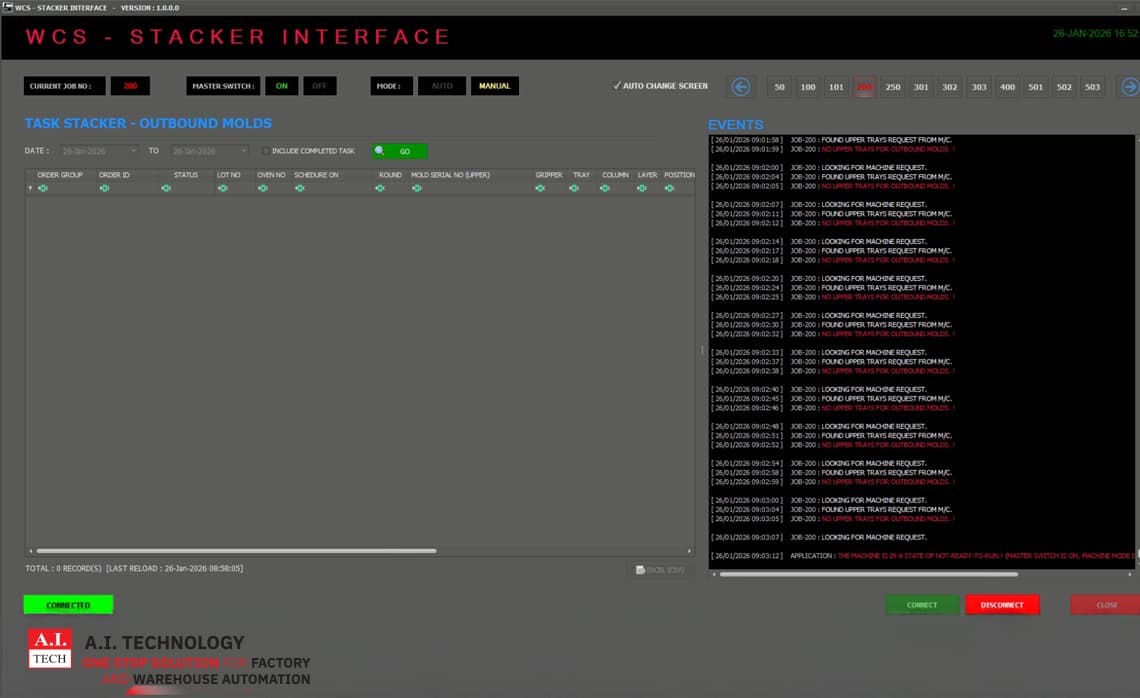
Task: Export the task list via Excel (CSV) icon
Action: 659,570
